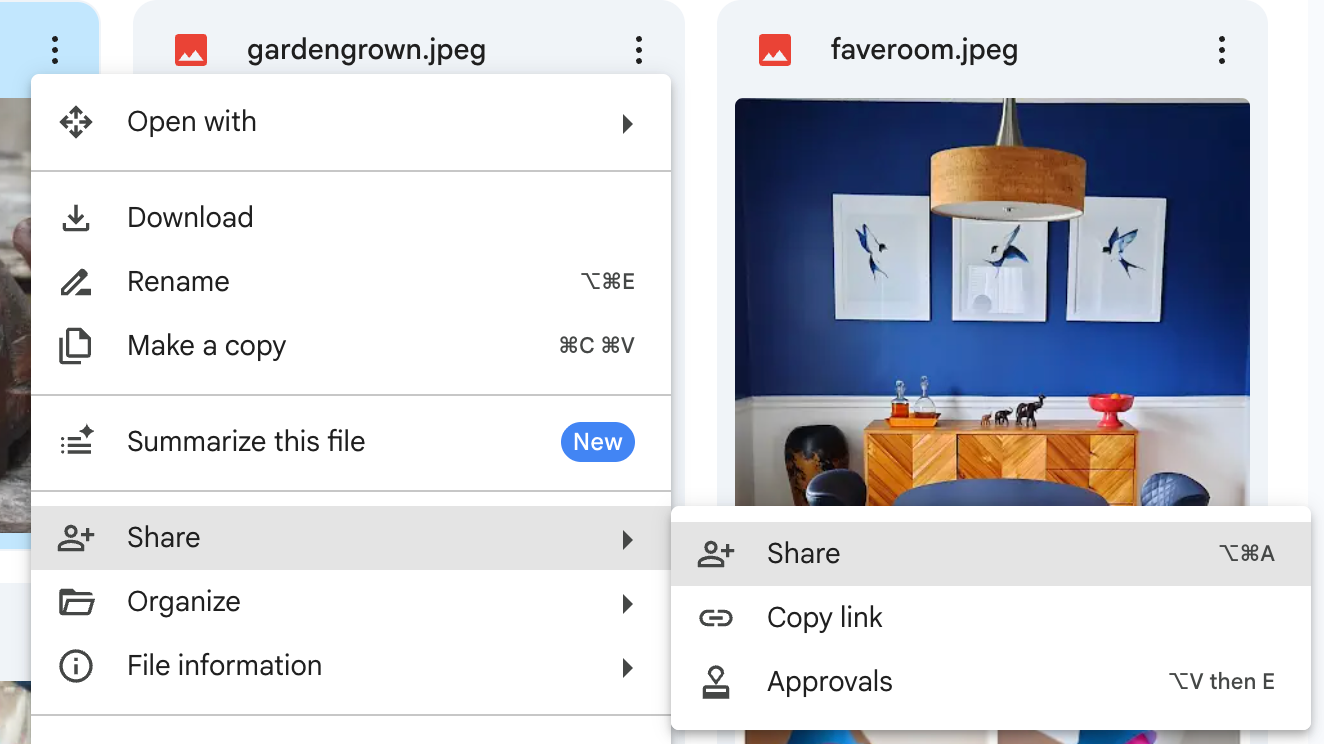Click the Download tray icon
The width and height of the screenshot is (1324, 744).
coord(76,218)
